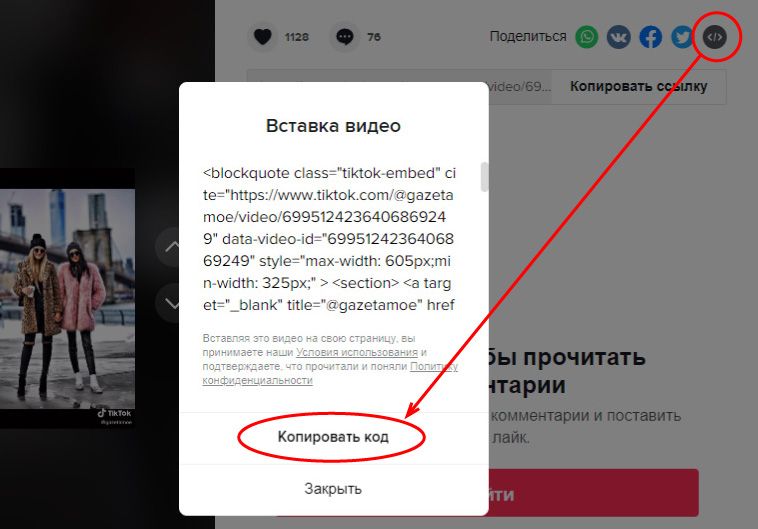Screen dimensions: 758x529
Task: Click the embed code icon
Action: click(x=714, y=37)
